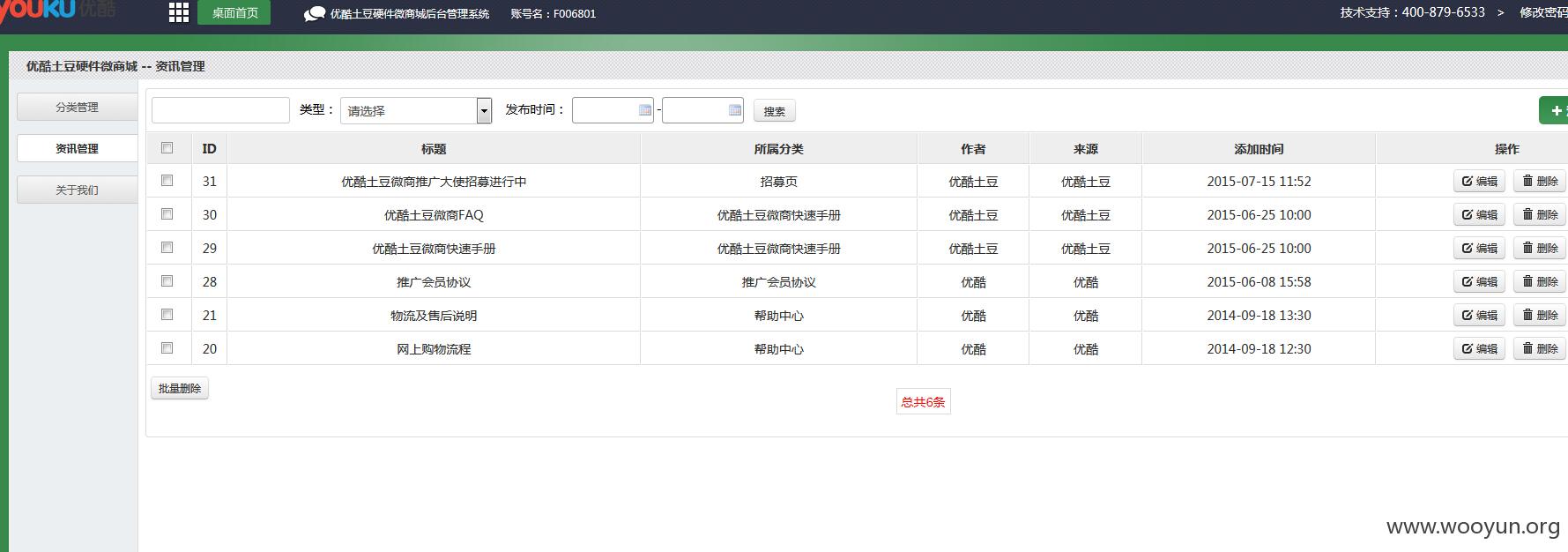
Task: Delete article ID 29
Action: point(1540,248)
